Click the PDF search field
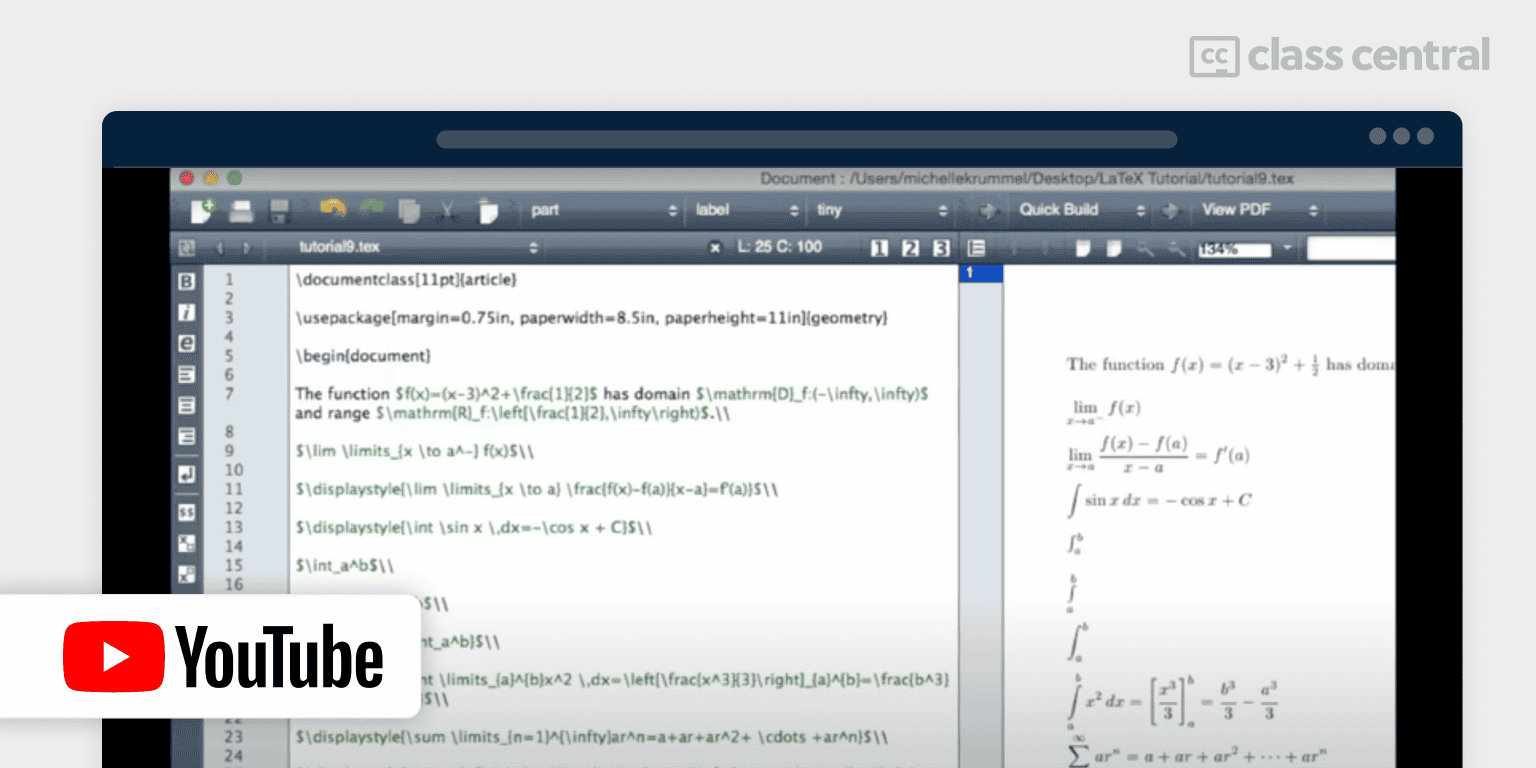 [1351, 249]
